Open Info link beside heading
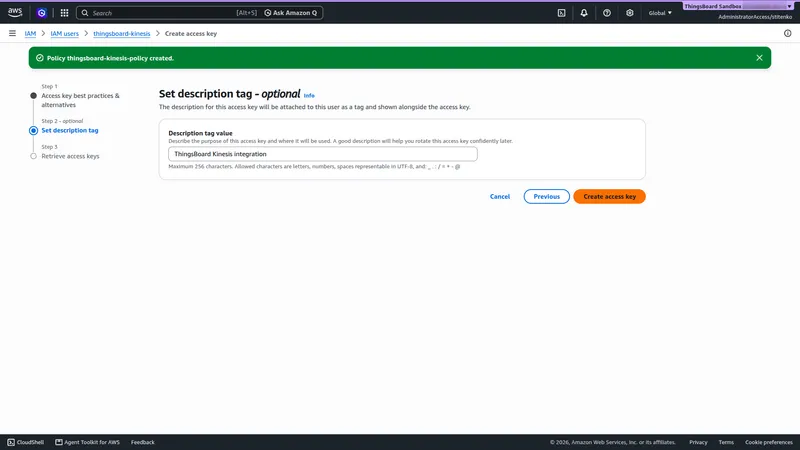 point(309,95)
